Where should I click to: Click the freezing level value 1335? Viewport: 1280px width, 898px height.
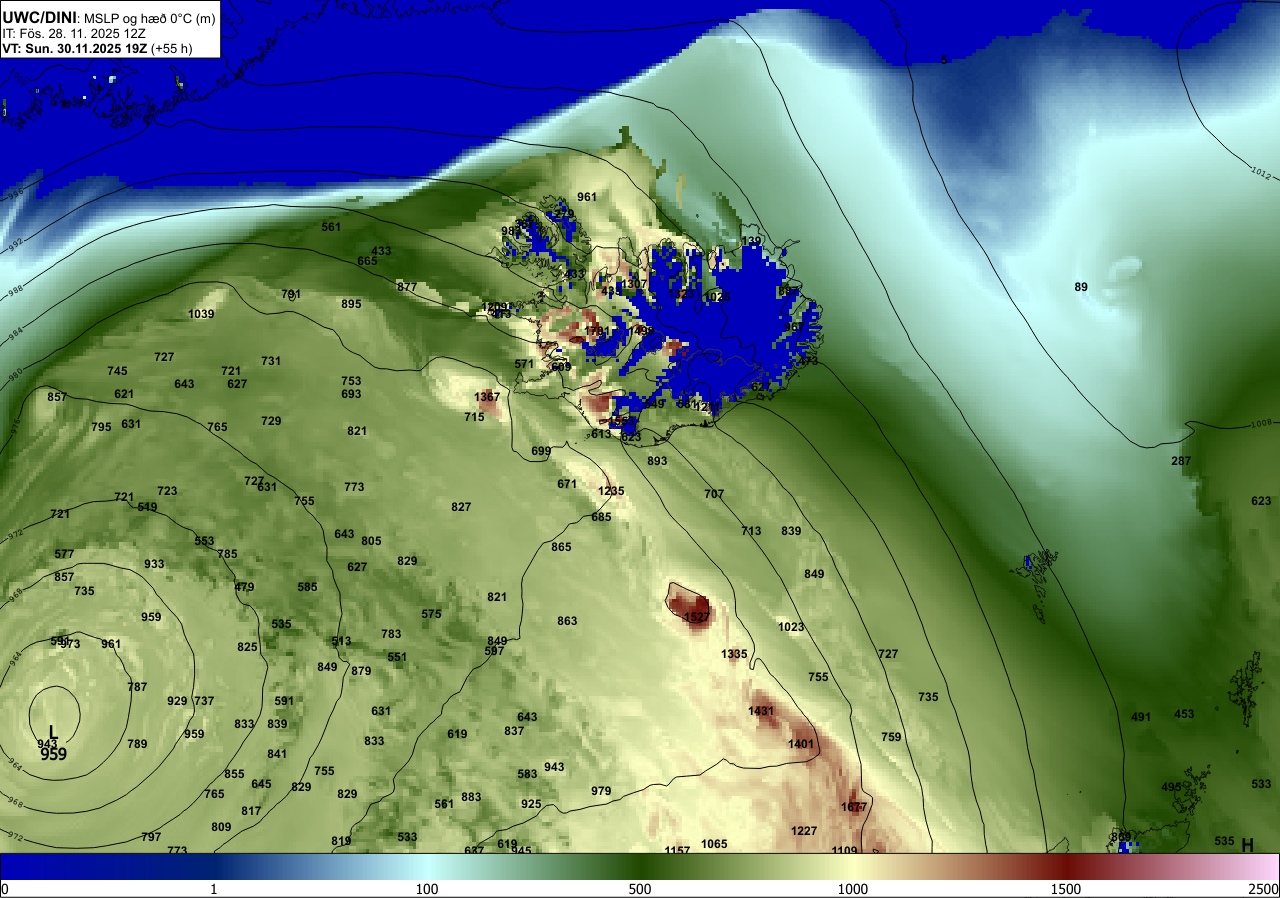pos(735,654)
